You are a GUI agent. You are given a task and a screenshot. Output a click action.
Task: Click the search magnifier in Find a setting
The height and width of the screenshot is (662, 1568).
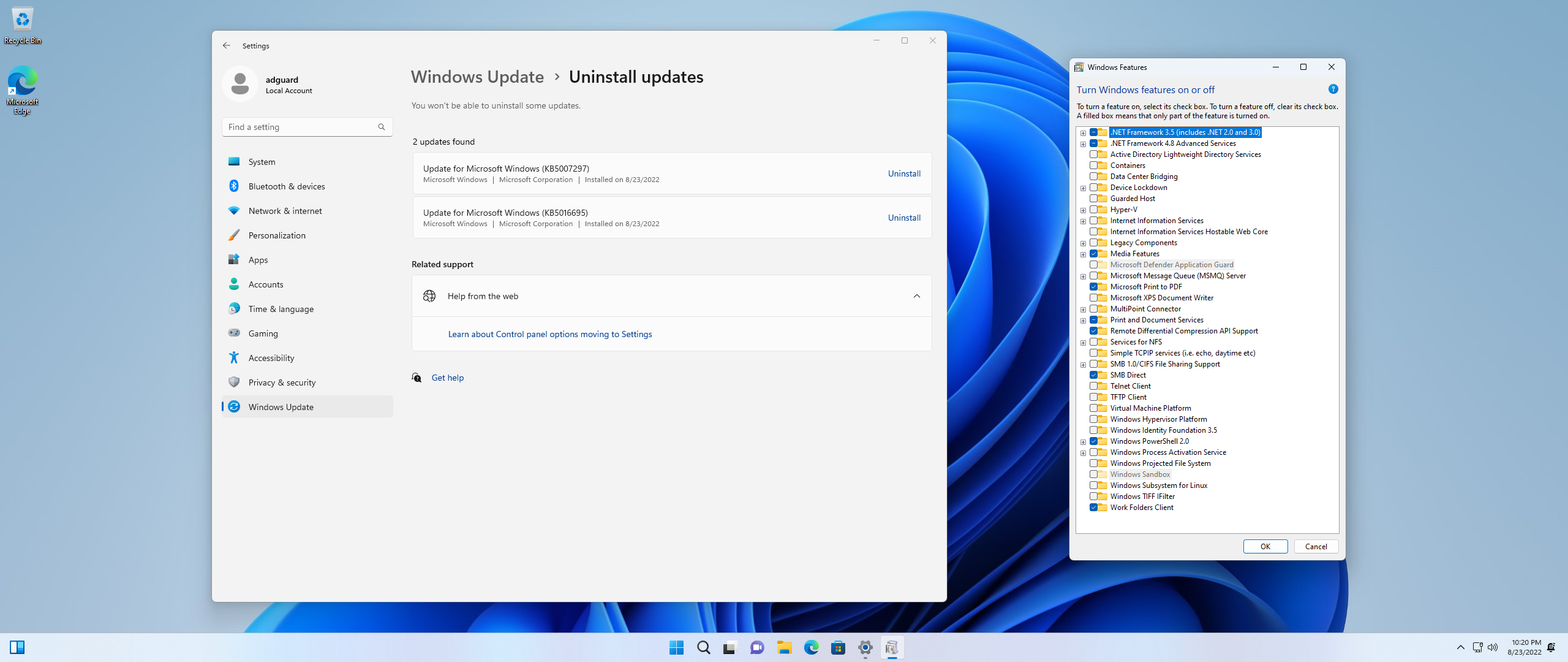click(382, 127)
